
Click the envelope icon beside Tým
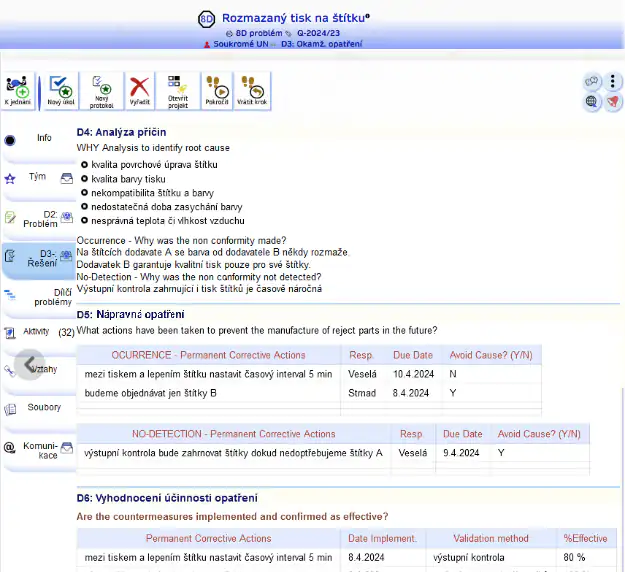[x=66, y=179]
